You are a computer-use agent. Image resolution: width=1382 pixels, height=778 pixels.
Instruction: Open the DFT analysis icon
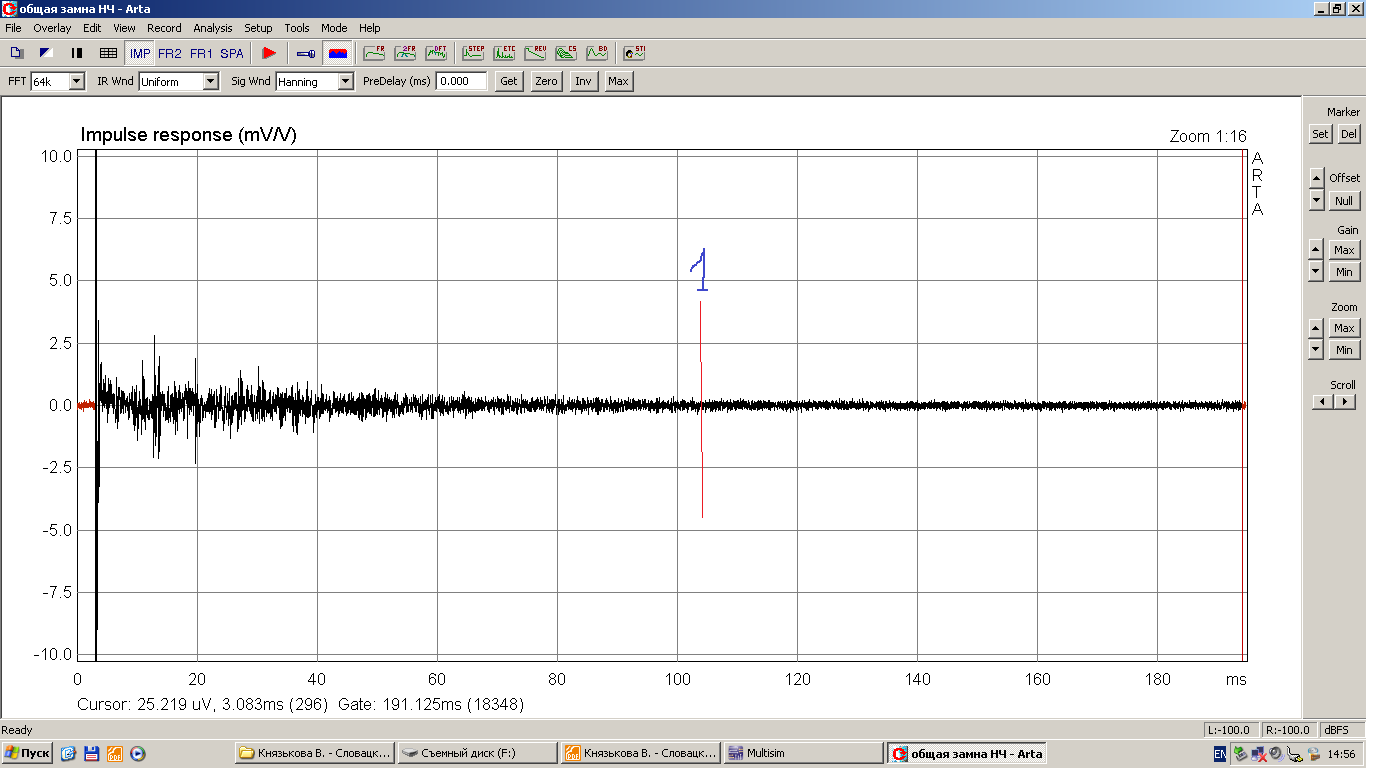click(x=437, y=53)
